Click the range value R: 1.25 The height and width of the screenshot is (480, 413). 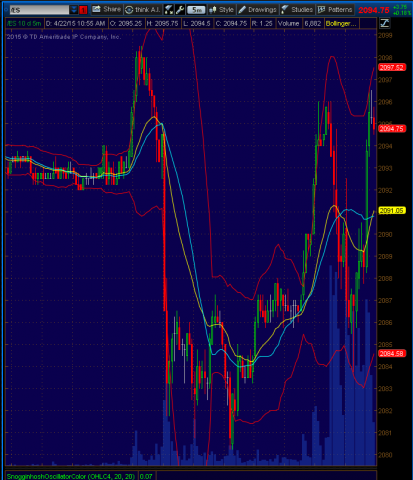click(x=262, y=23)
